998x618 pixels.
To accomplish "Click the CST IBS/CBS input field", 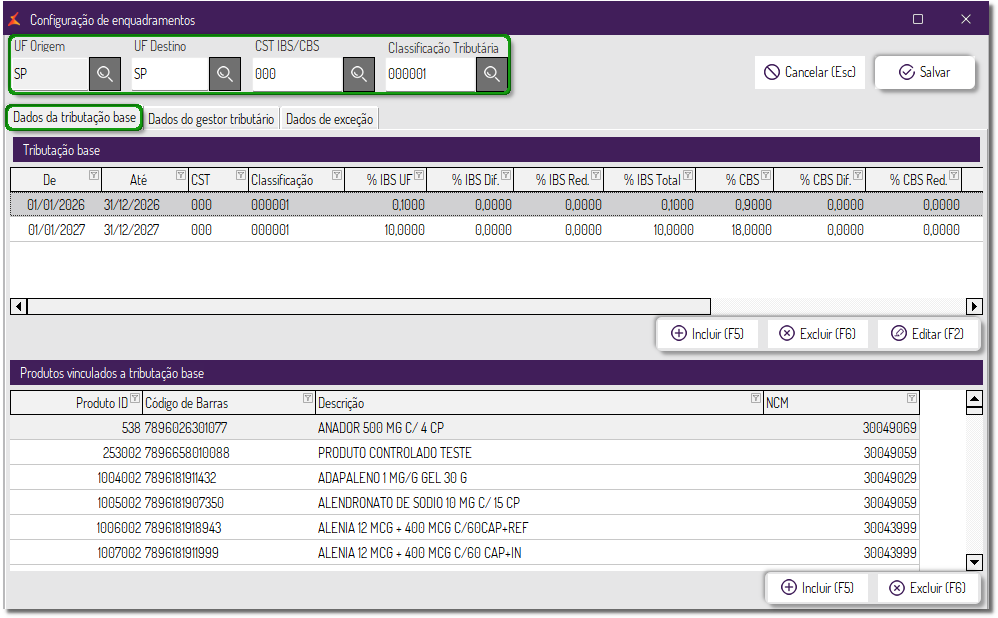I will pos(297,74).
